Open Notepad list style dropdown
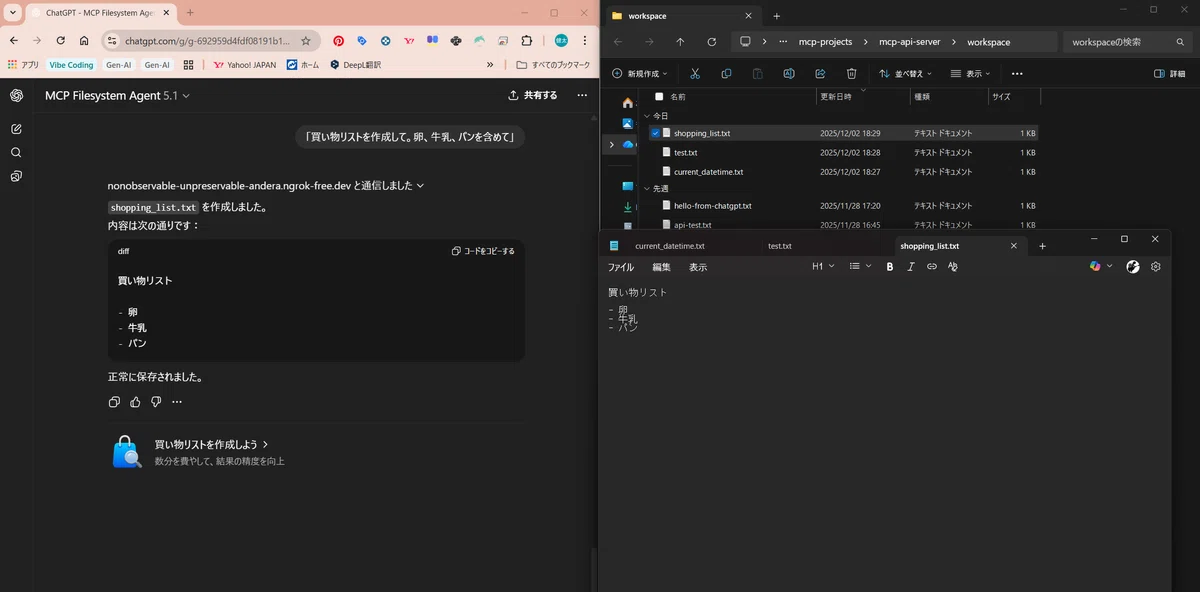1200x592 pixels. [860, 267]
